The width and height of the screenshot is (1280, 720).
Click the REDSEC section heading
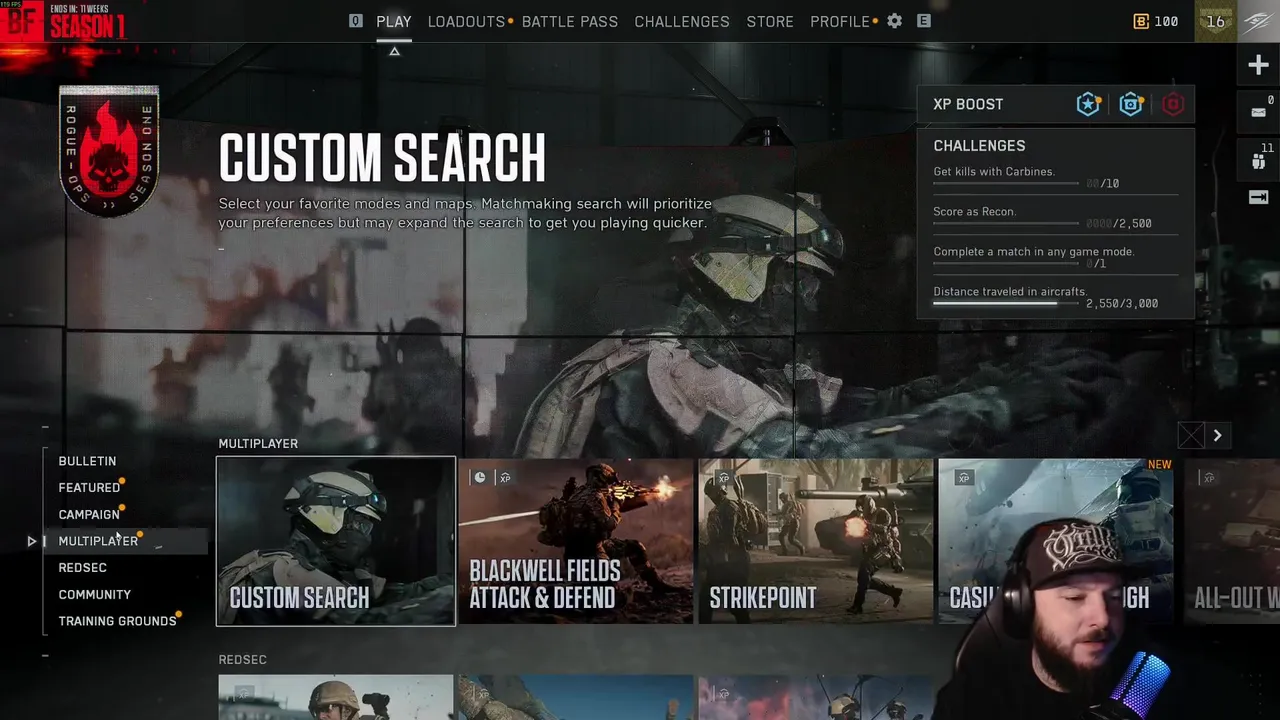pos(243,660)
